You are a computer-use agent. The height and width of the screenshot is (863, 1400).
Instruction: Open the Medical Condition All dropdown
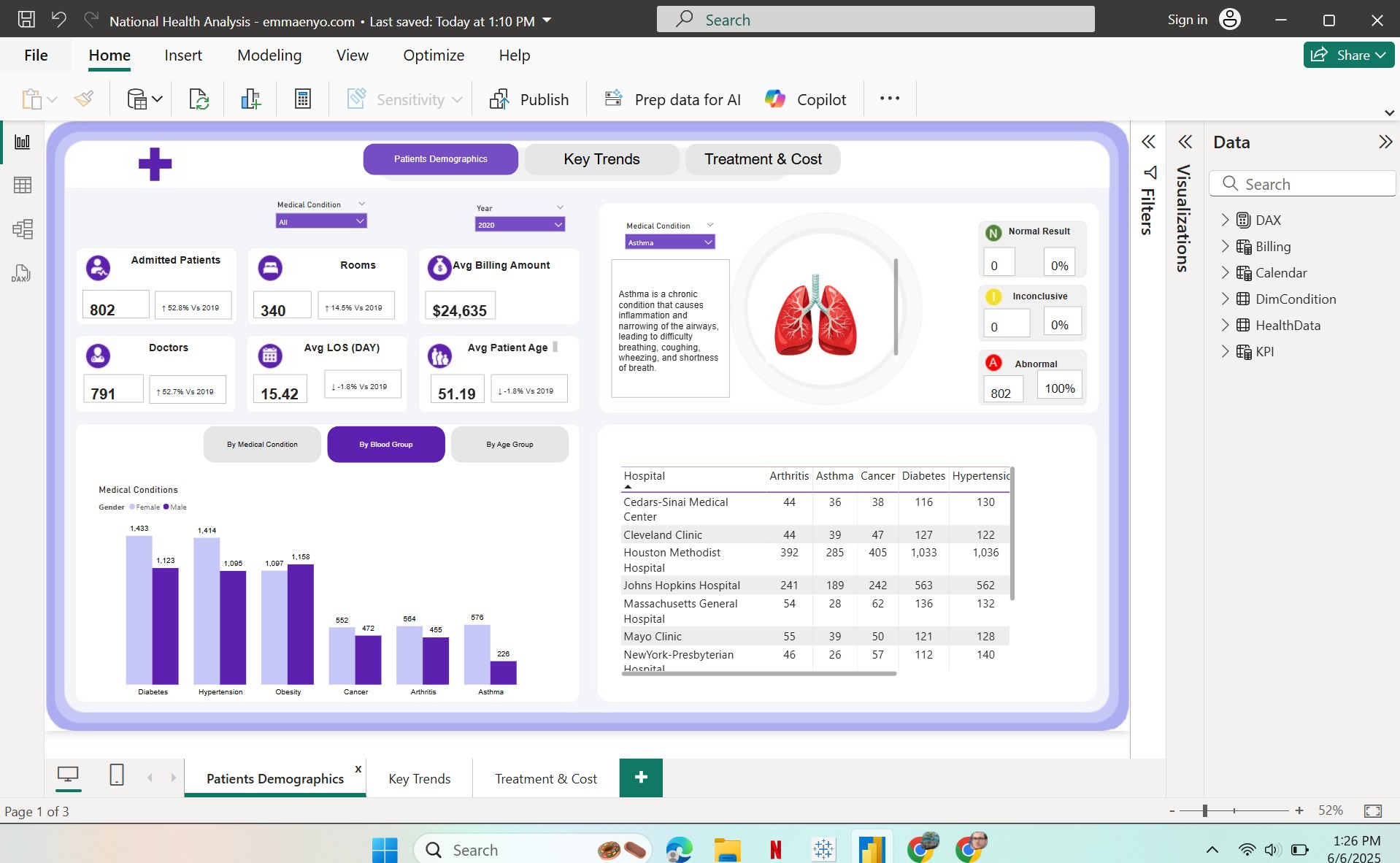tap(321, 221)
